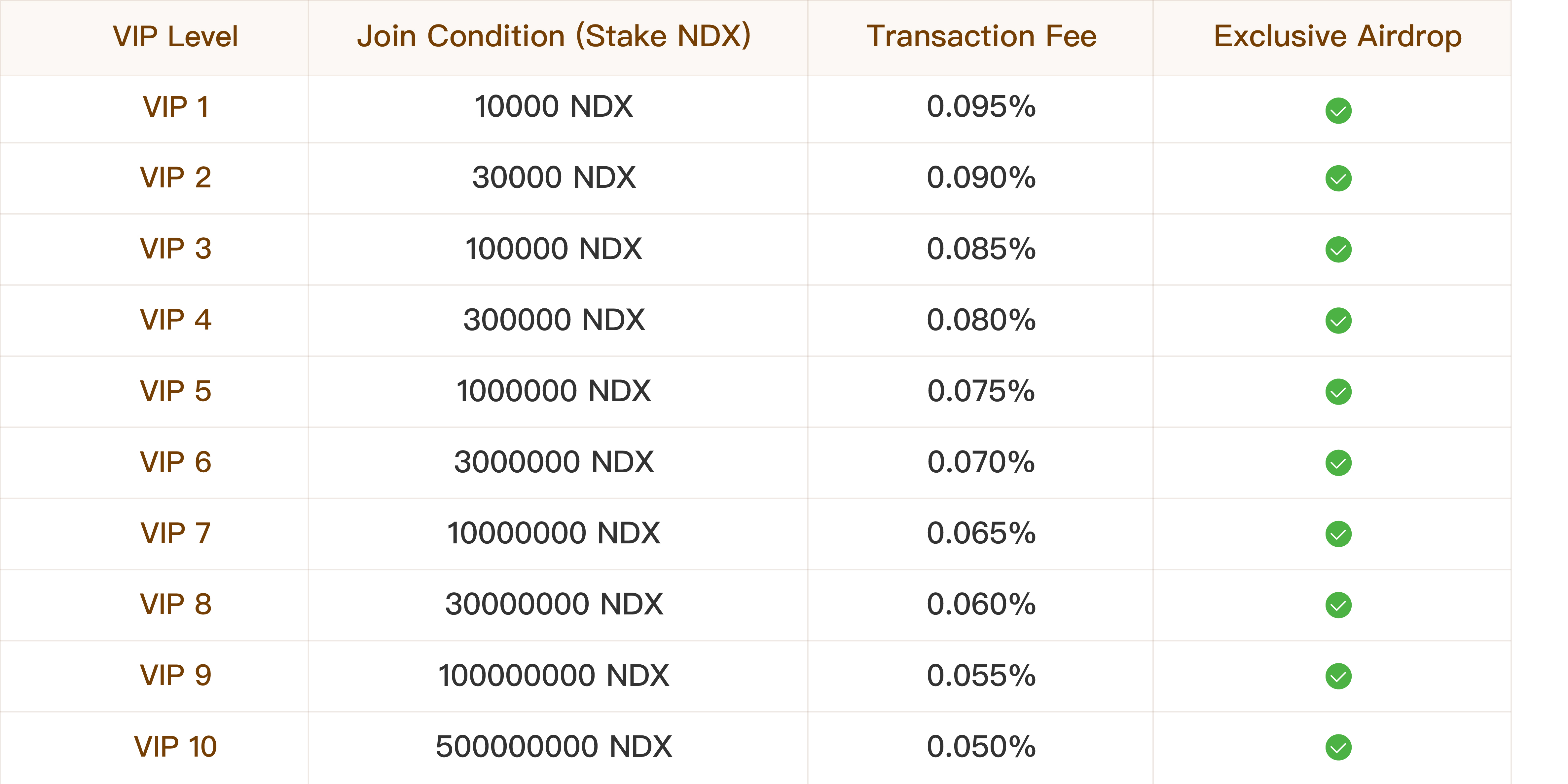Click the 0.095% transaction fee cell
1568x784 pixels.
(x=981, y=107)
